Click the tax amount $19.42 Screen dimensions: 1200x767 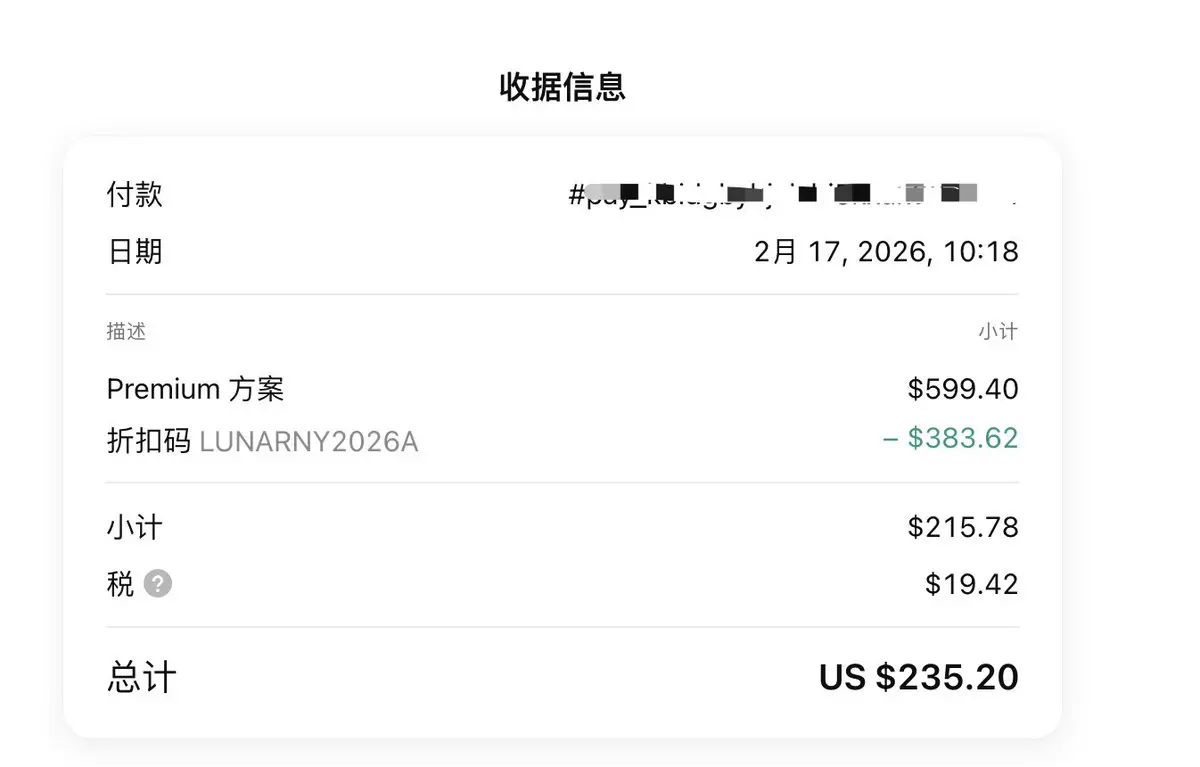click(972, 584)
